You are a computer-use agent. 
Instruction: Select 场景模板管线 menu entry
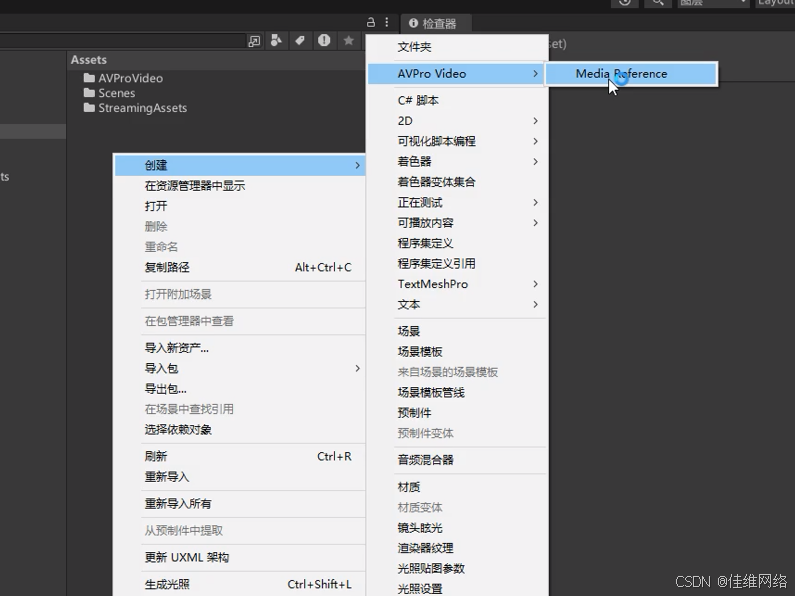click(457, 392)
